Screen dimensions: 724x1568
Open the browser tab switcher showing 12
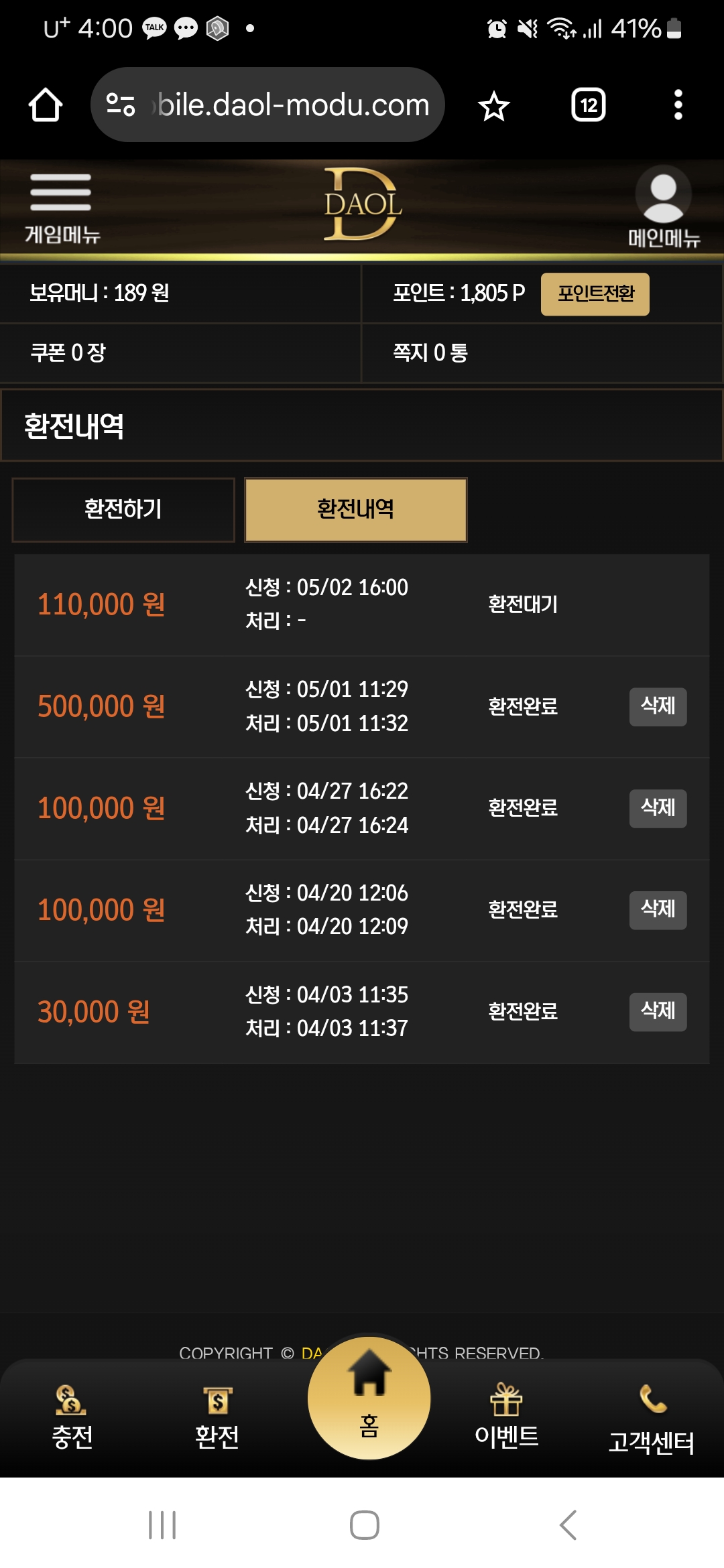click(589, 105)
